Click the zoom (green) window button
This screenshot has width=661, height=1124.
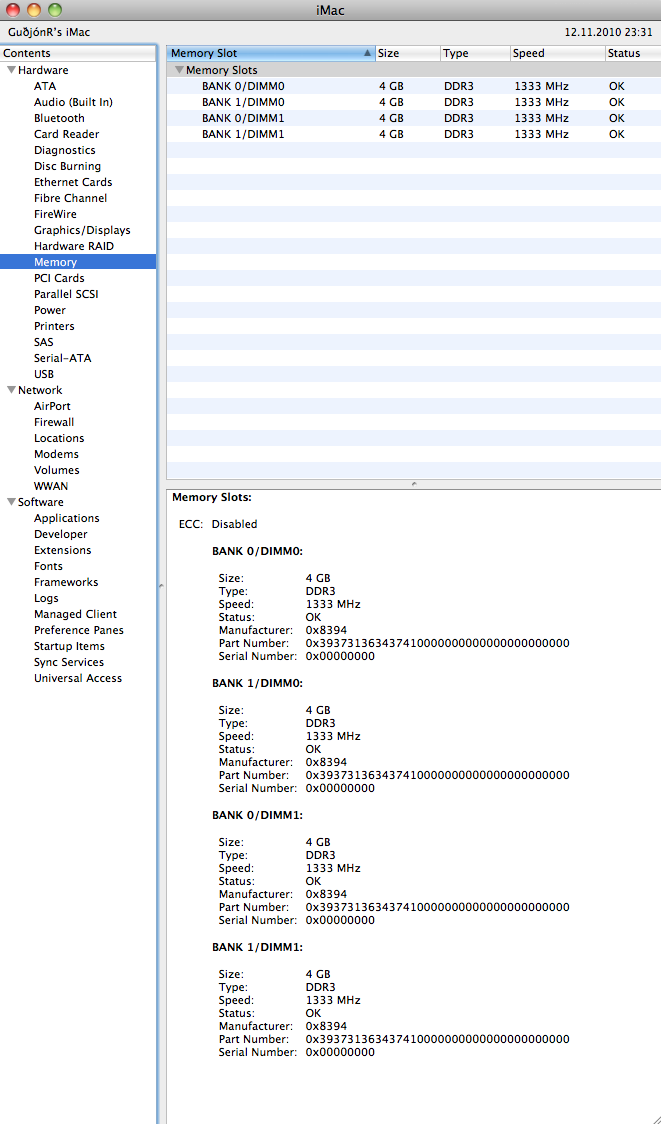pos(55,10)
